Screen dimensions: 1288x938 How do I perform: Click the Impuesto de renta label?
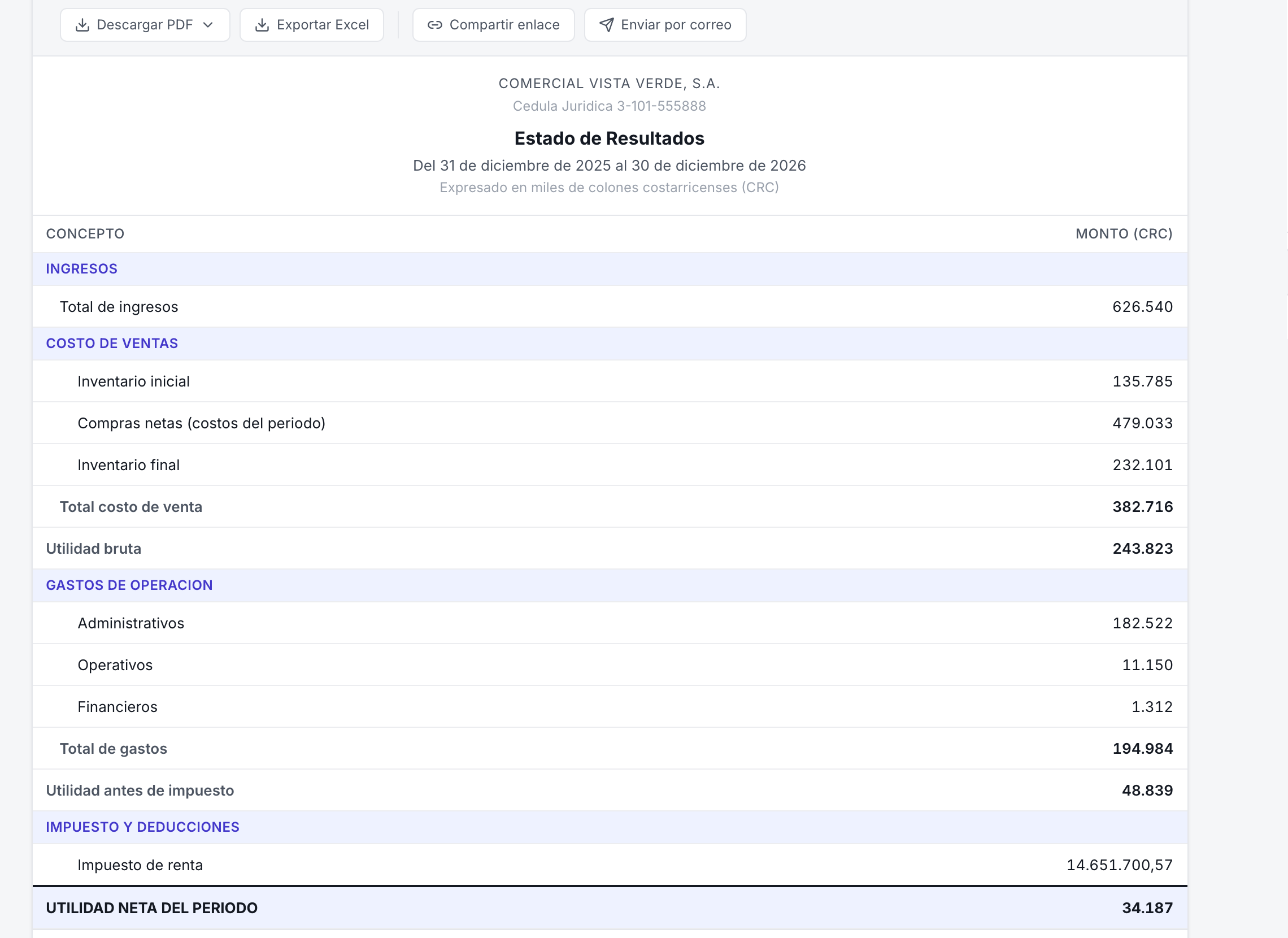140,865
